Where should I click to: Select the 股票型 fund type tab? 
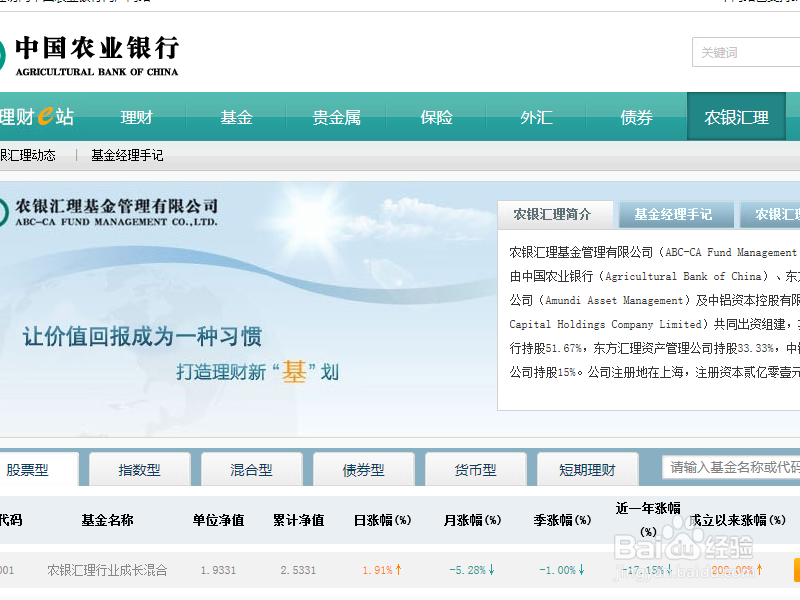pos(39,469)
